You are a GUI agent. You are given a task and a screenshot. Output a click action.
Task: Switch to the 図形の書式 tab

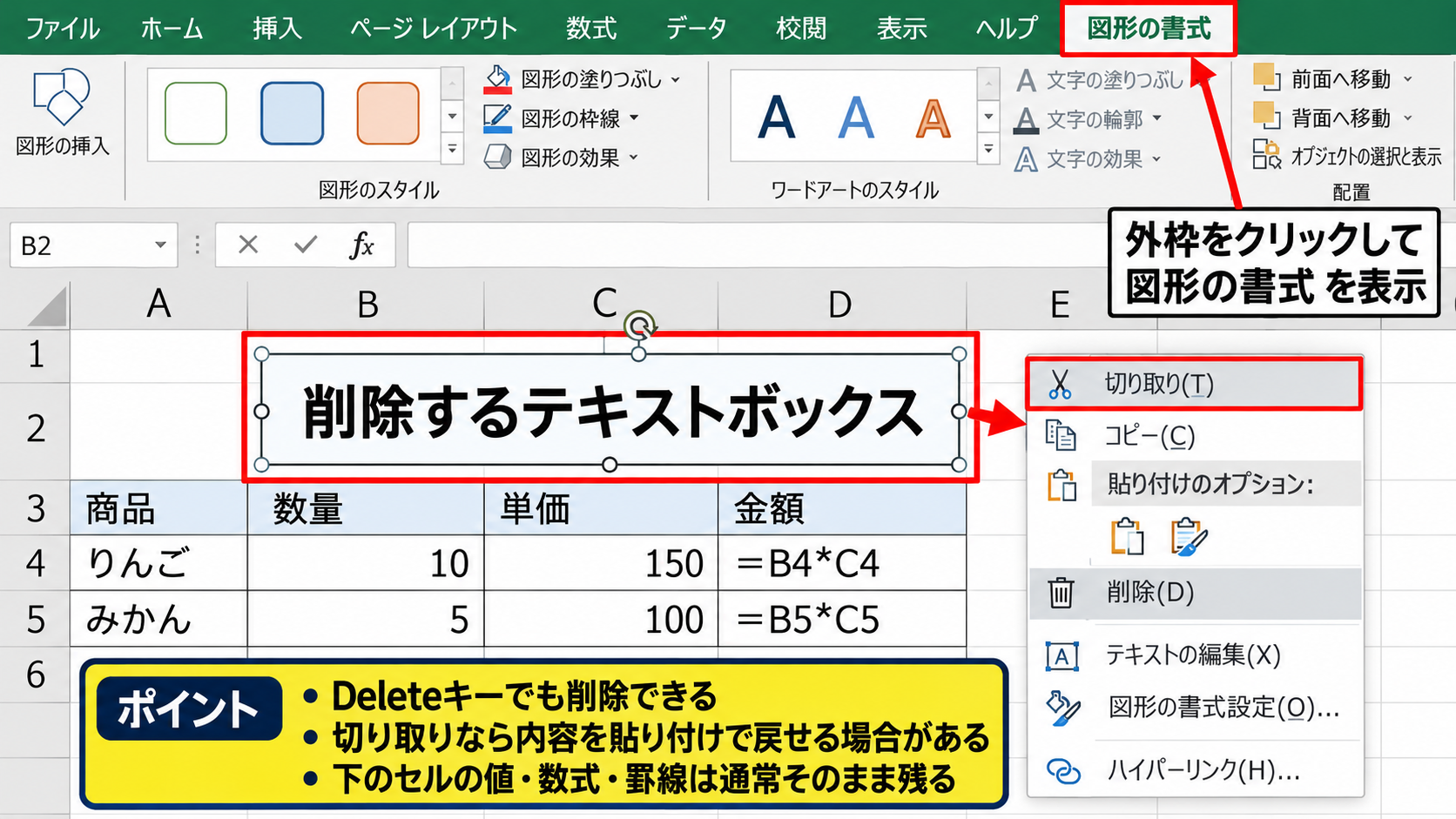(x=1149, y=28)
